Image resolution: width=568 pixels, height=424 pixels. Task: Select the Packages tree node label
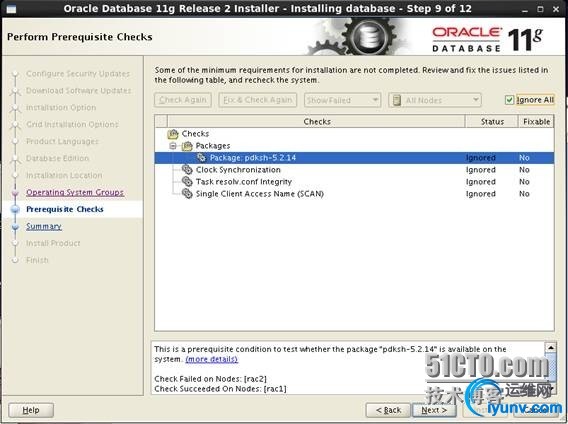(x=213, y=146)
